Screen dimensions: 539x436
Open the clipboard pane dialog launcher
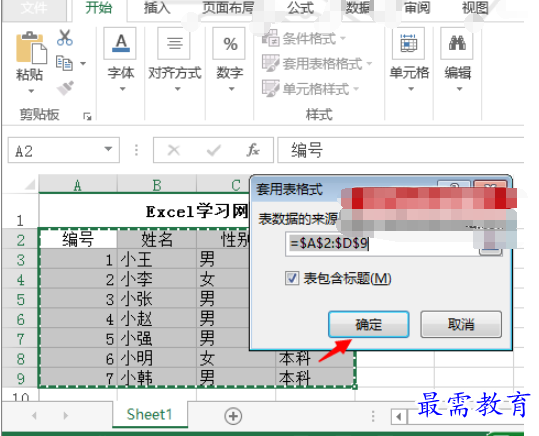tap(87, 117)
